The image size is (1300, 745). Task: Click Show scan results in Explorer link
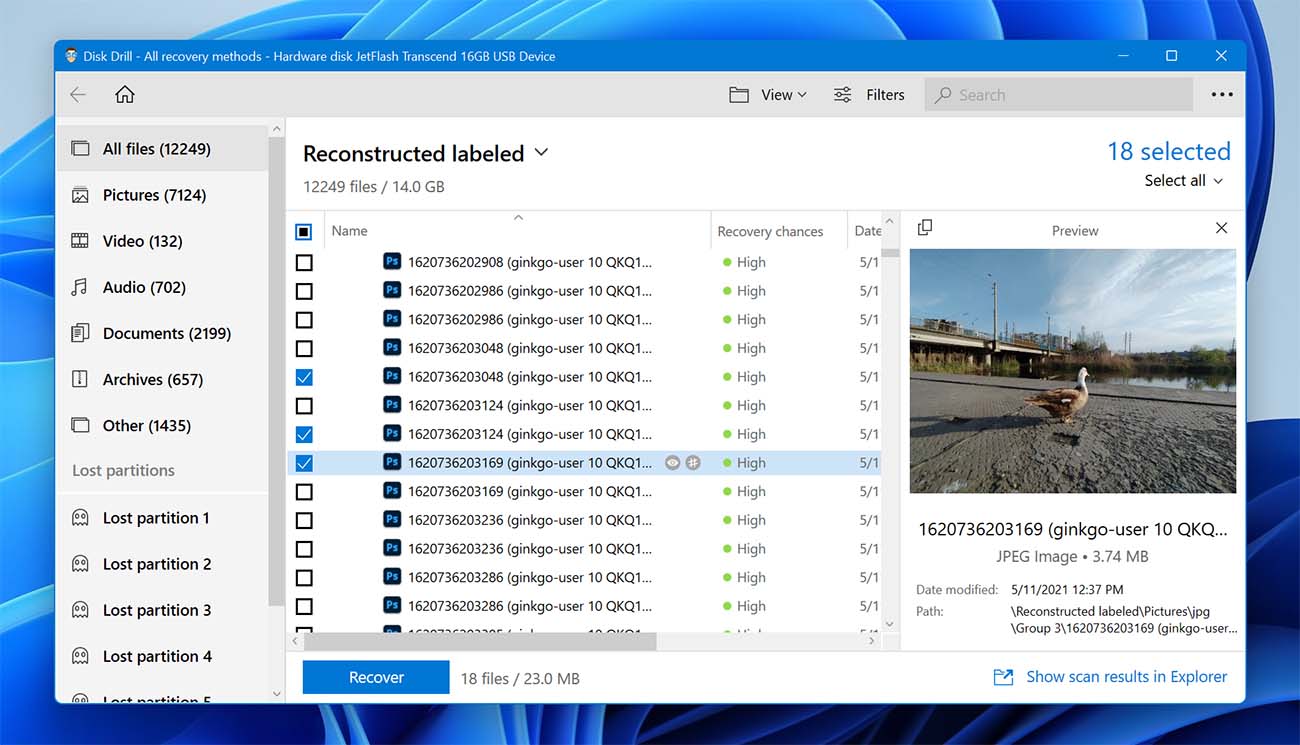click(1126, 677)
